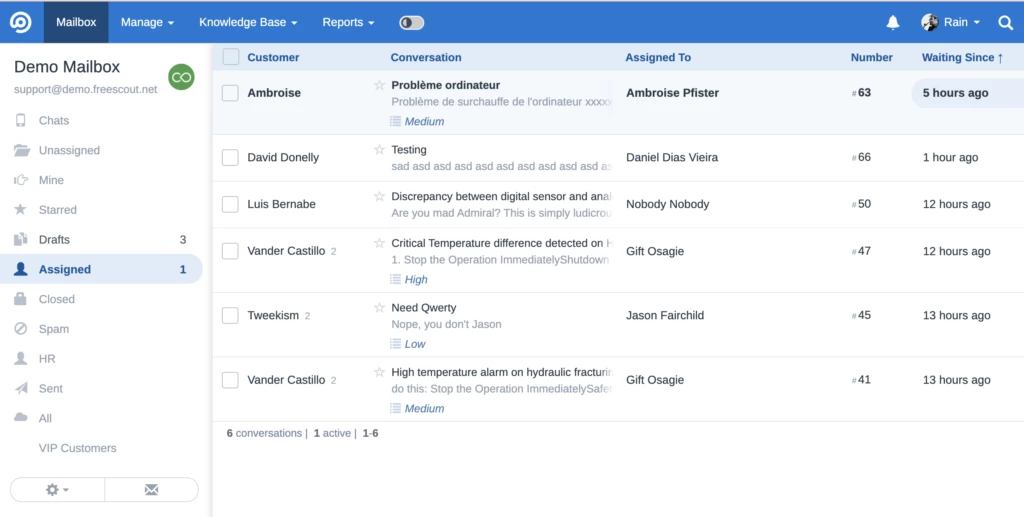Open the Unassigned folder

click(x=69, y=150)
